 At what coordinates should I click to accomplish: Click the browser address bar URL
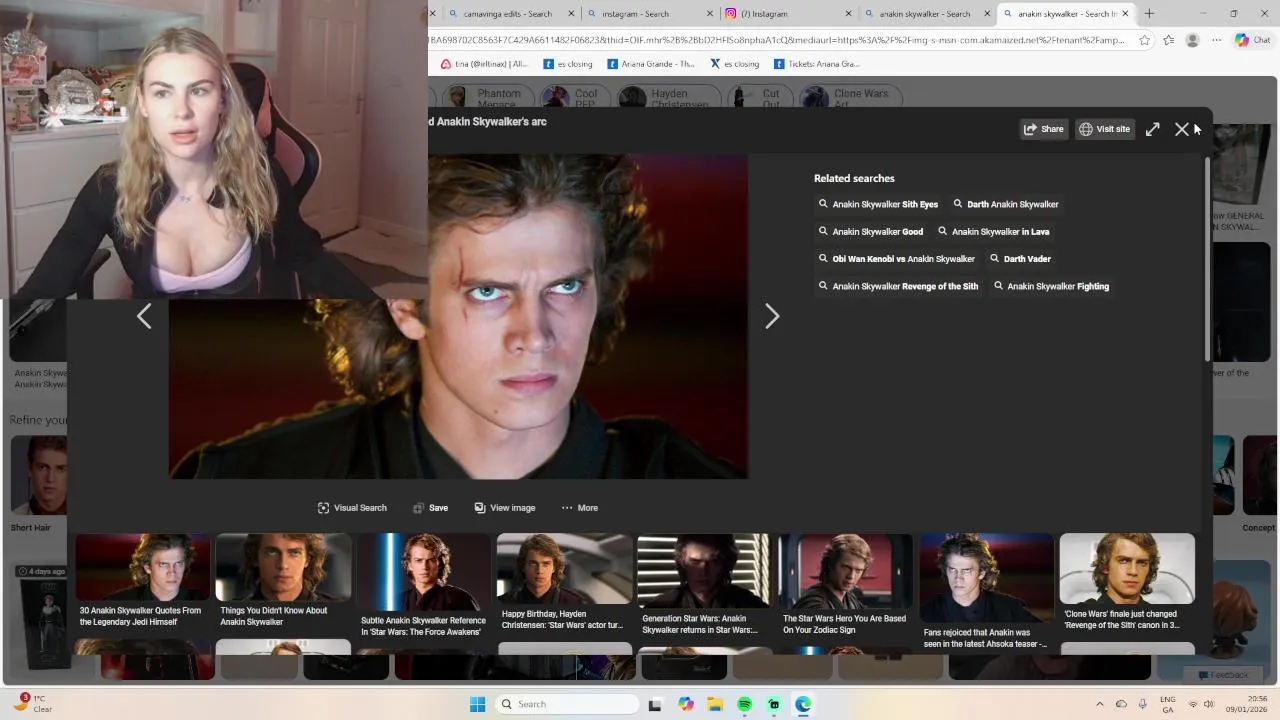pyautogui.click(x=776, y=40)
